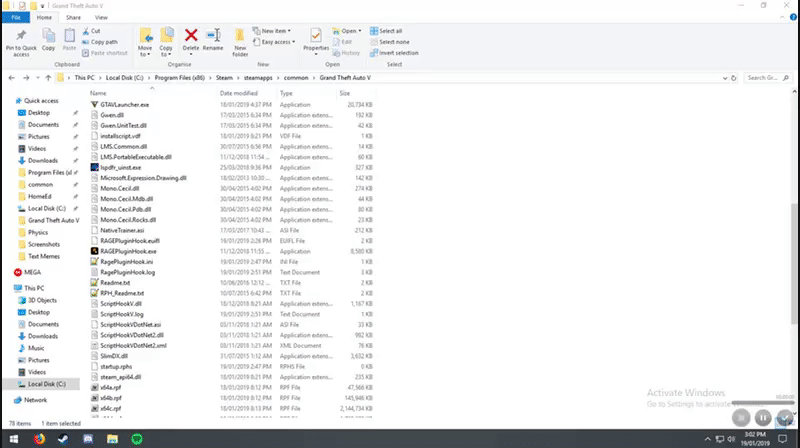Open recent locations dropdown arrow

tap(38, 78)
